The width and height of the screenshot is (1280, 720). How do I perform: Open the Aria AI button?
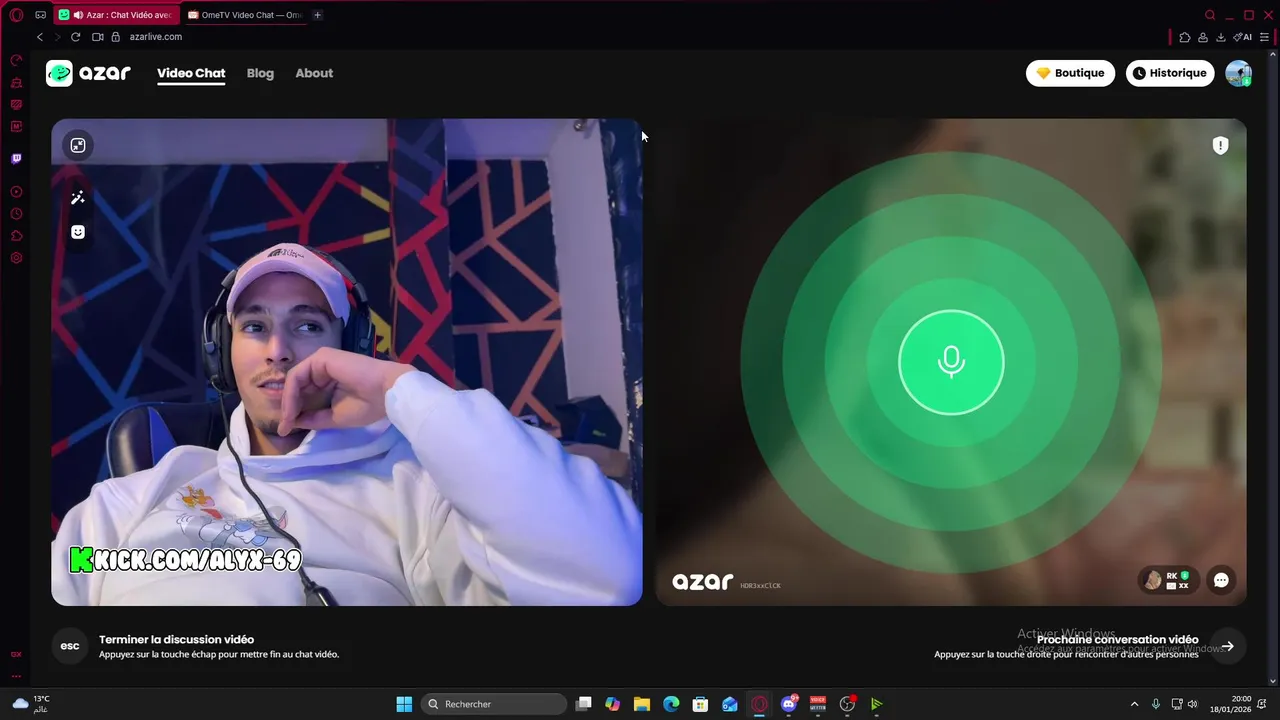1243,37
